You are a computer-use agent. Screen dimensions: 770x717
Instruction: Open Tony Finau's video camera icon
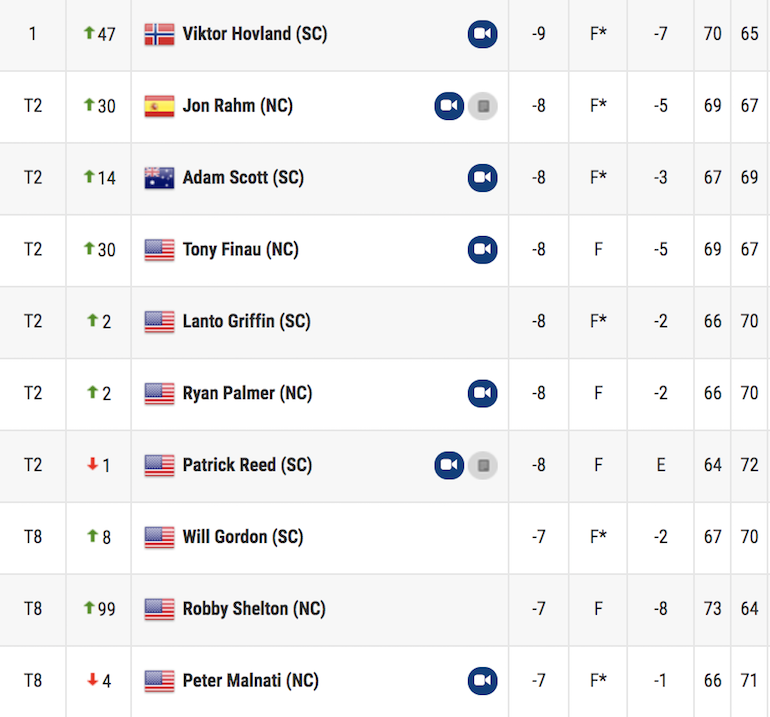click(x=482, y=250)
